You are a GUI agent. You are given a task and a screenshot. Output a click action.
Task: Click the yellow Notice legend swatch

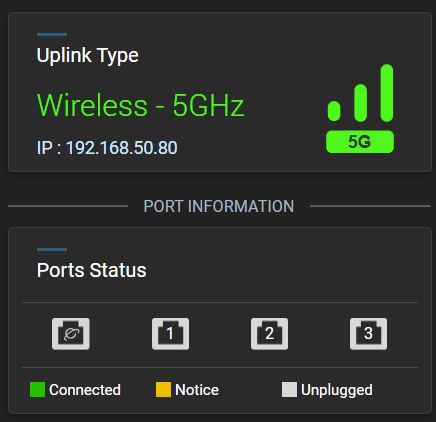pos(163,390)
